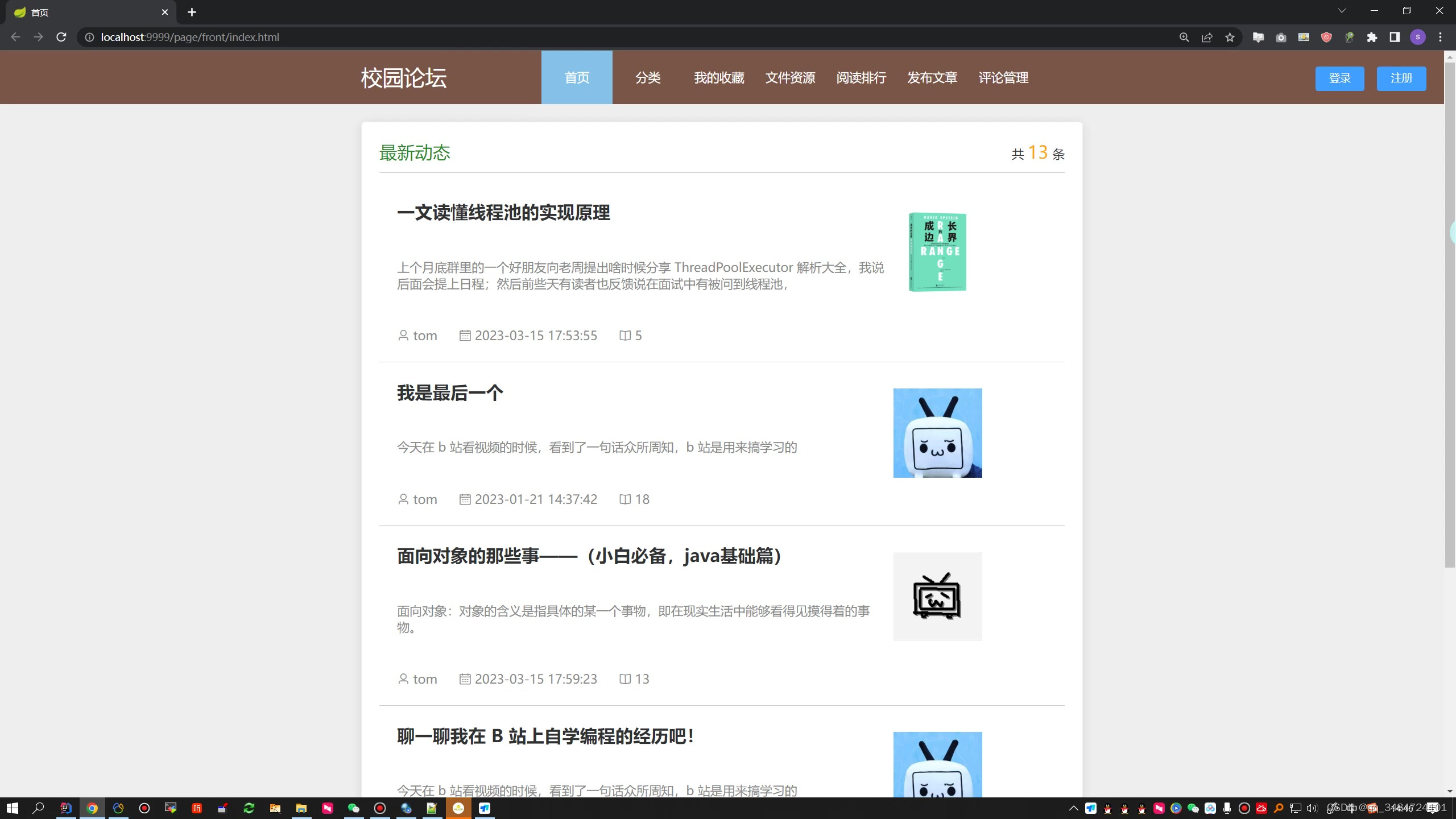
Task: Open the camera screenshot extension
Action: [x=1281, y=37]
